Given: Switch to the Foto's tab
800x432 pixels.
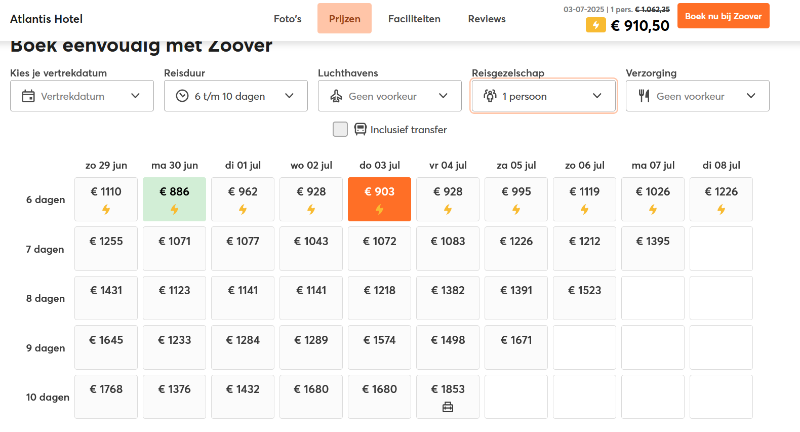Looking at the screenshot, I should click(x=287, y=19).
